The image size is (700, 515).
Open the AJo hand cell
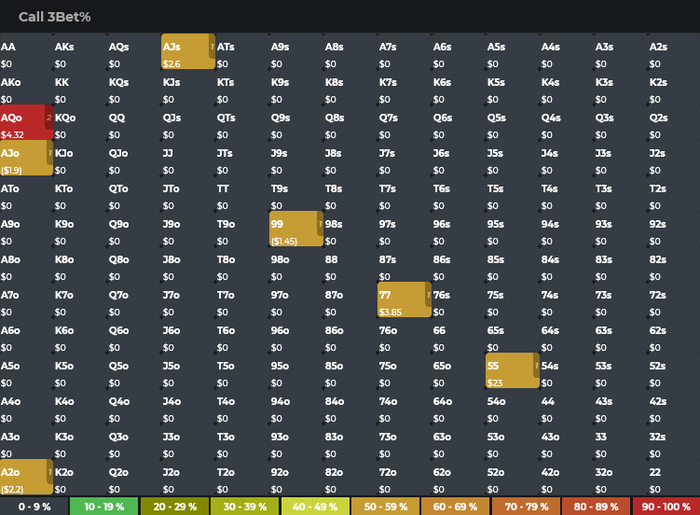tap(26, 158)
